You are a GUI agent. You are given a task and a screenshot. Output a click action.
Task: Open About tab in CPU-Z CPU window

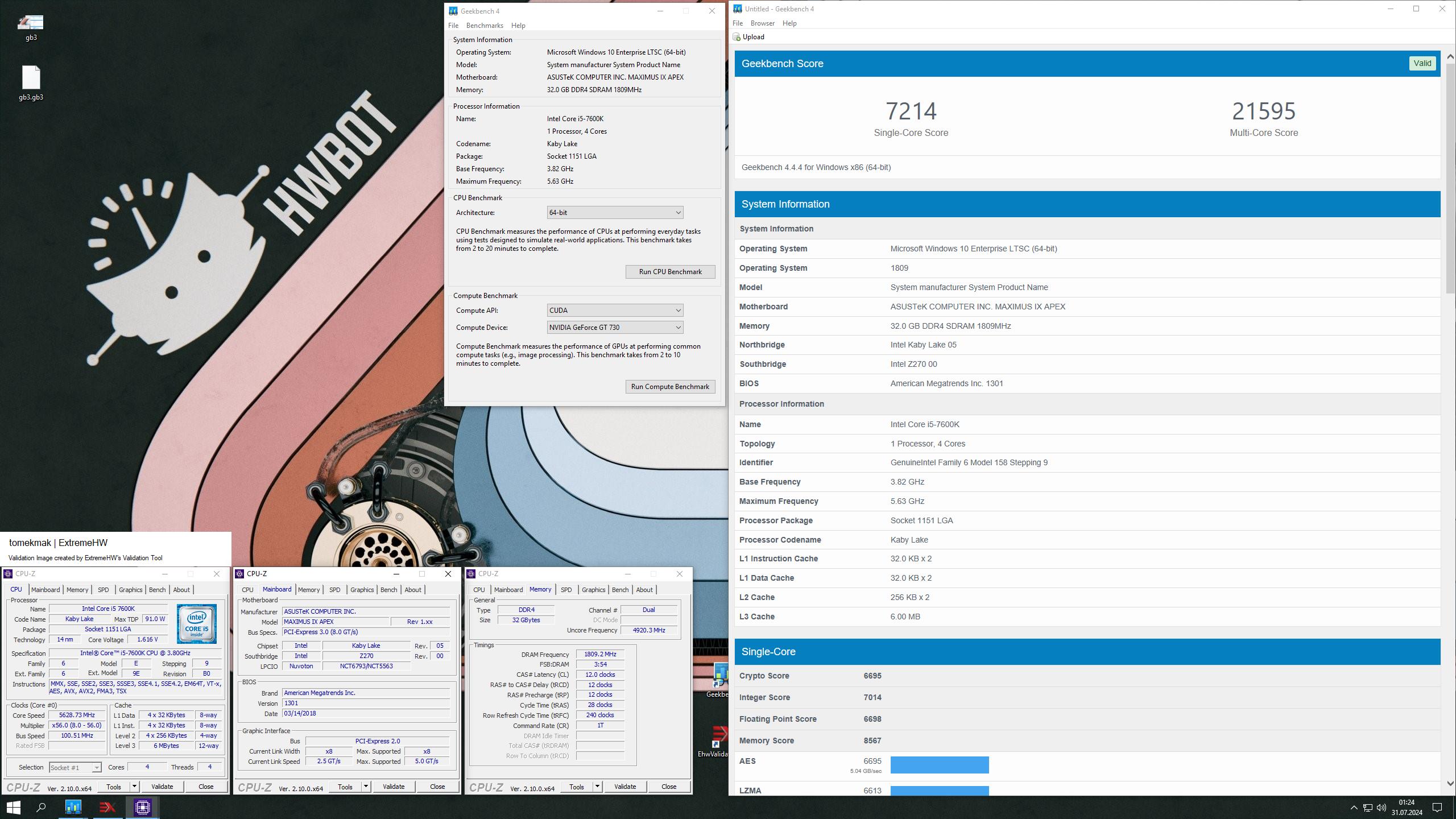[x=181, y=590]
